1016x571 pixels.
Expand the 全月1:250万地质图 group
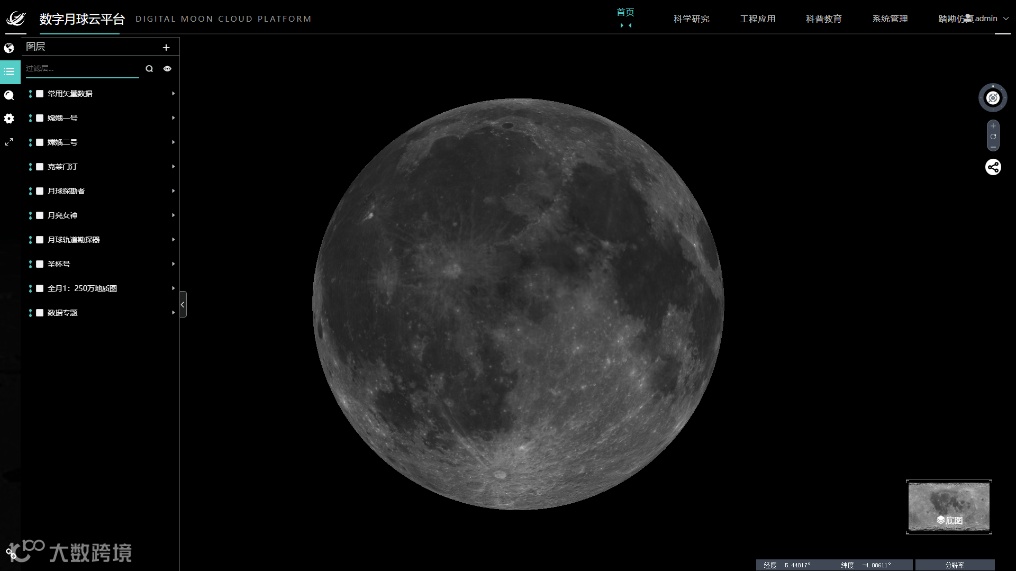pos(173,288)
